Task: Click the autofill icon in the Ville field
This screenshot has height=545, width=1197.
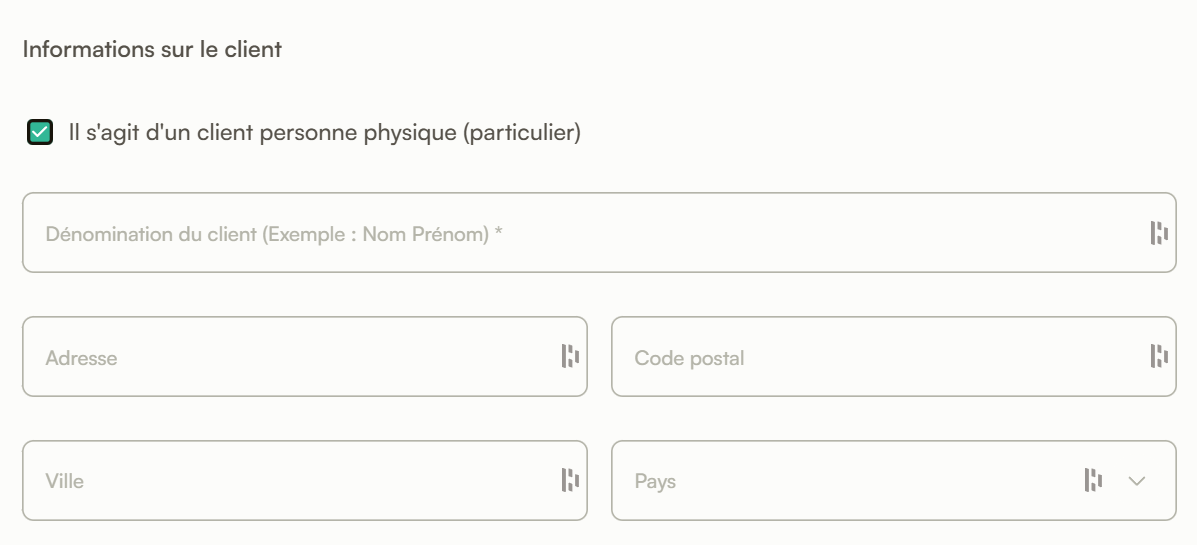Action: [570, 481]
